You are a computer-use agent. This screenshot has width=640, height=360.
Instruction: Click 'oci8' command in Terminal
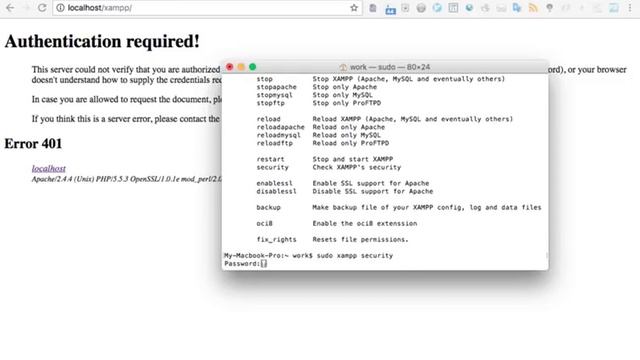264,224
